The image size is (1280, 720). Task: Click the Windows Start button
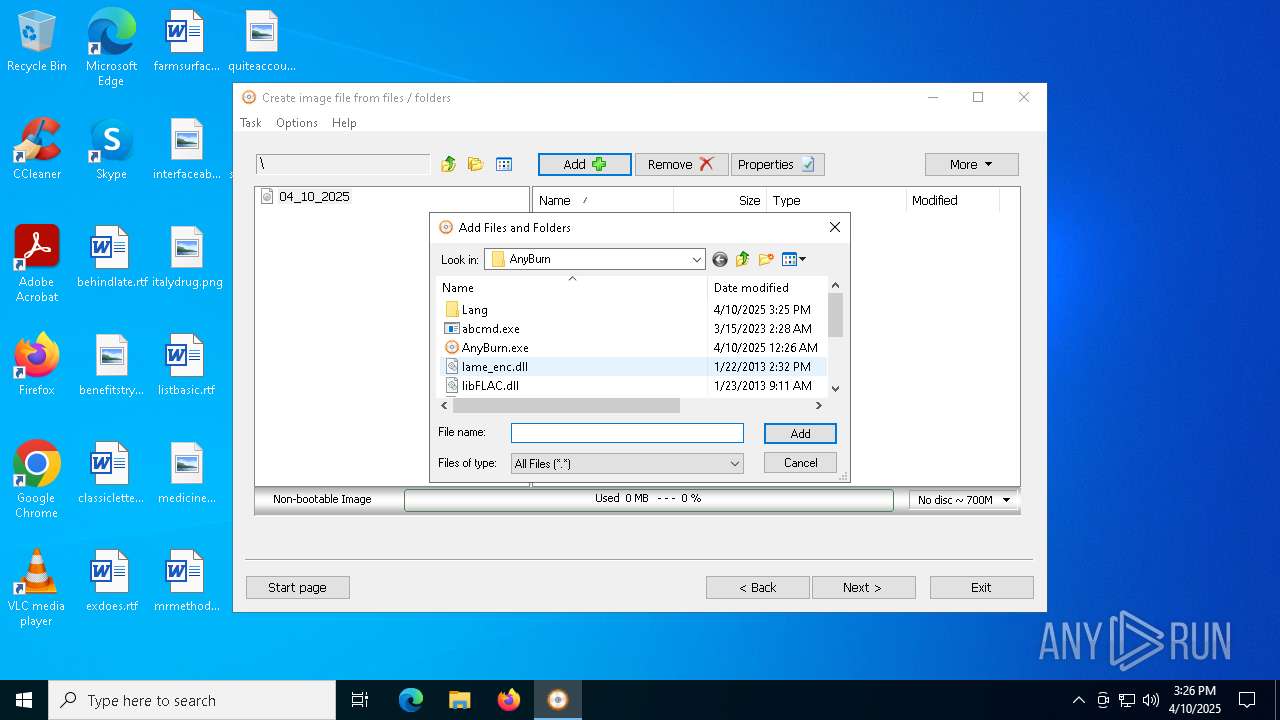tap(24, 700)
